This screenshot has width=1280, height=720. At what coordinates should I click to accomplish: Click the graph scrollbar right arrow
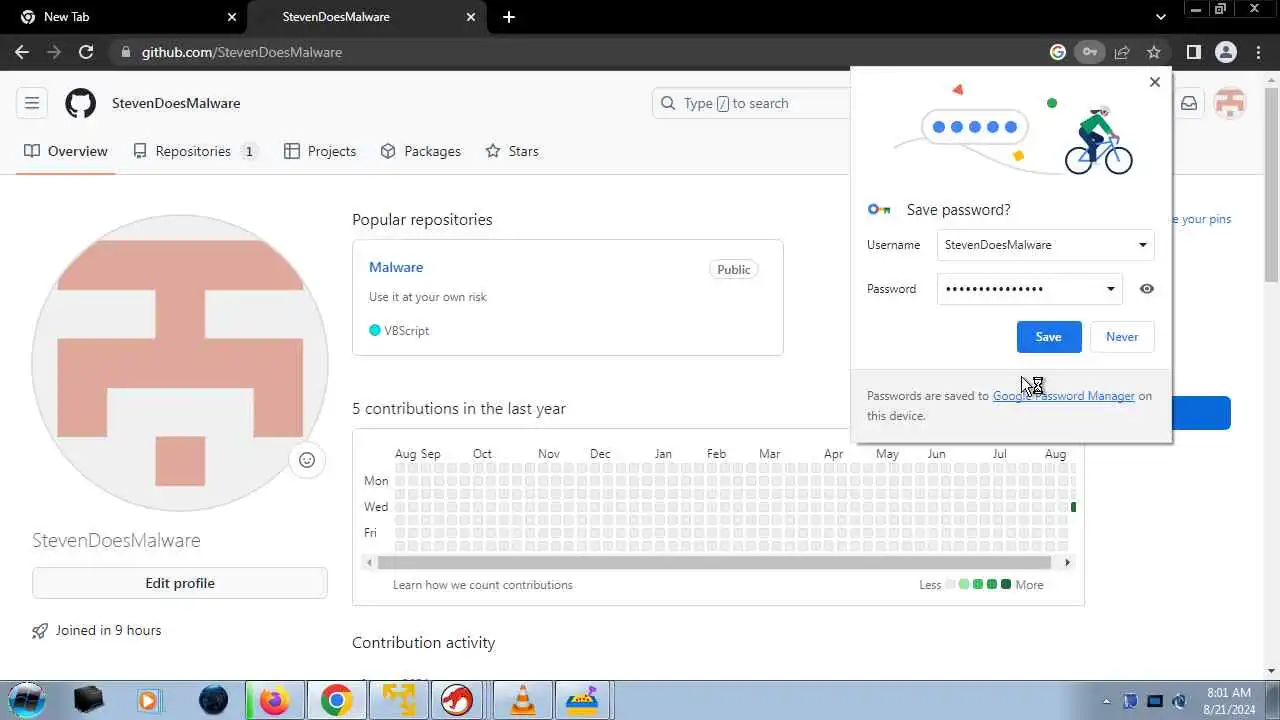coord(1067,563)
